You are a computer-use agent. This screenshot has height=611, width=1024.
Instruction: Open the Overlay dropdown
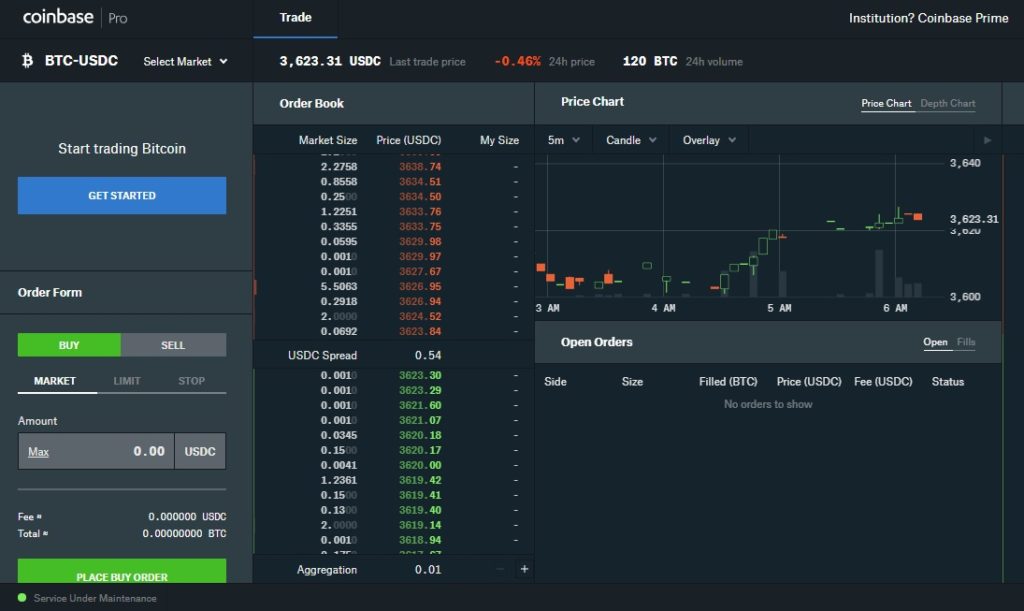pos(708,140)
